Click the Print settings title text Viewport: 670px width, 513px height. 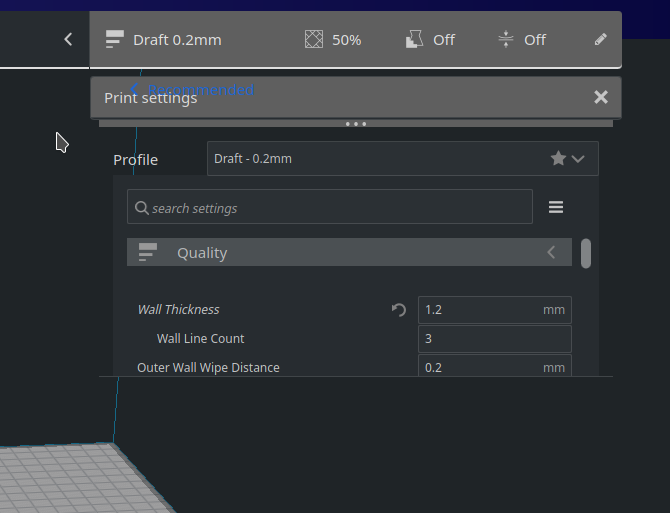click(x=151, y=98)
